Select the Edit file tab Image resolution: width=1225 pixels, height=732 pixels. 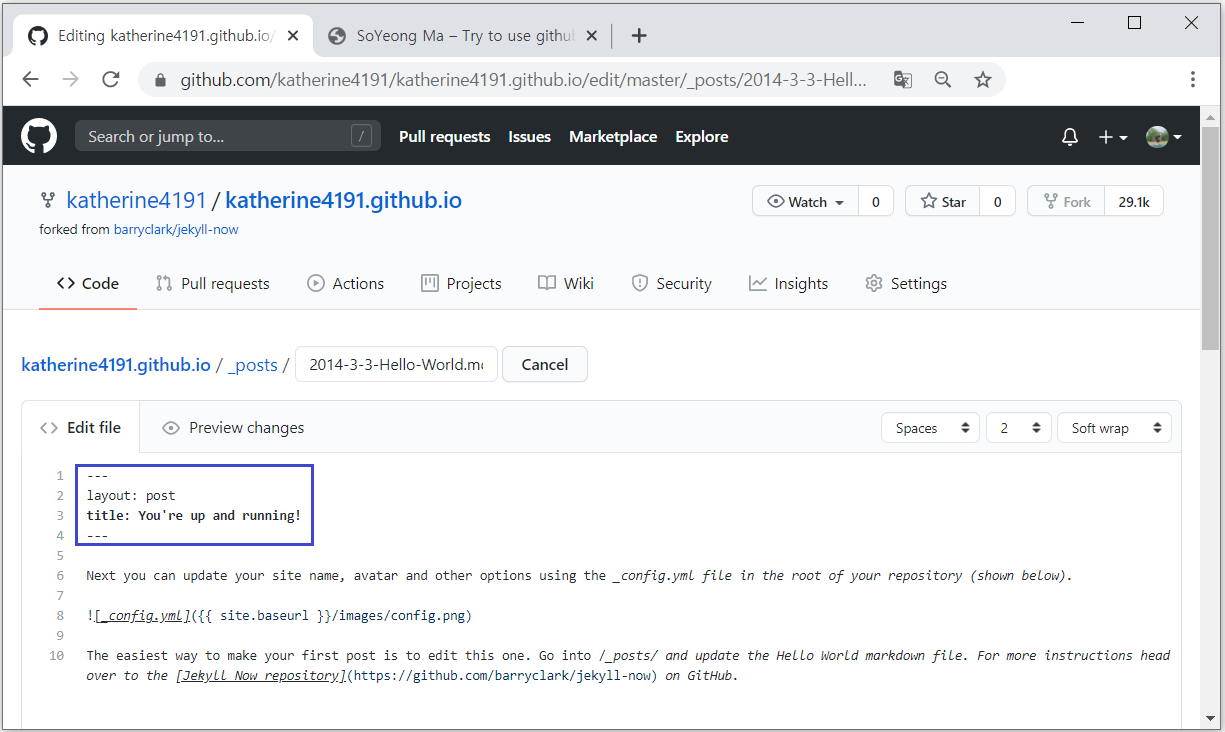click(81, 427)
